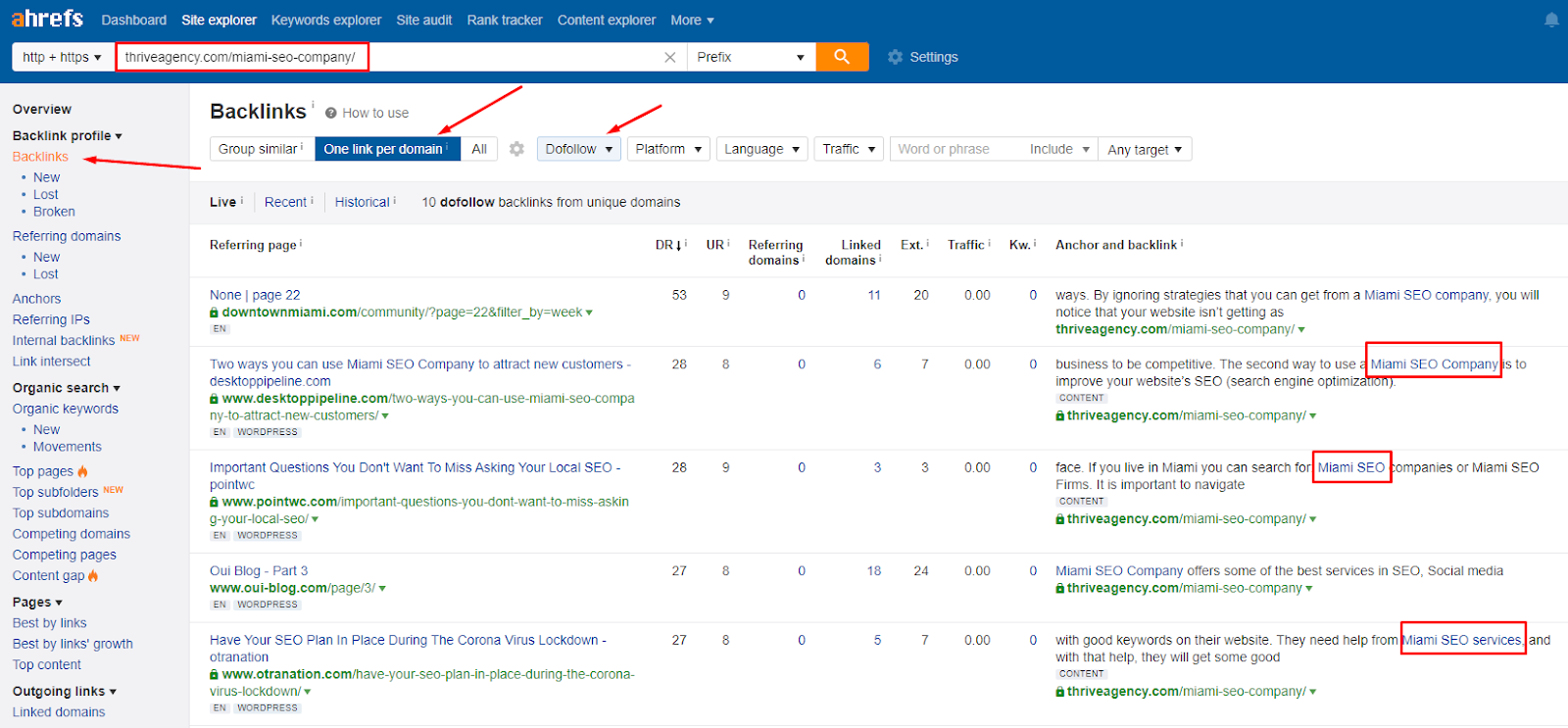Switch backlink grouping to All
Viewport: 1568px width, 728px height.
[x=479, y=149]
